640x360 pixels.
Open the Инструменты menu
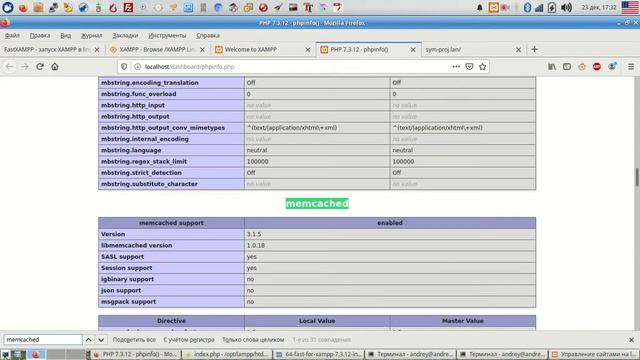167,36
